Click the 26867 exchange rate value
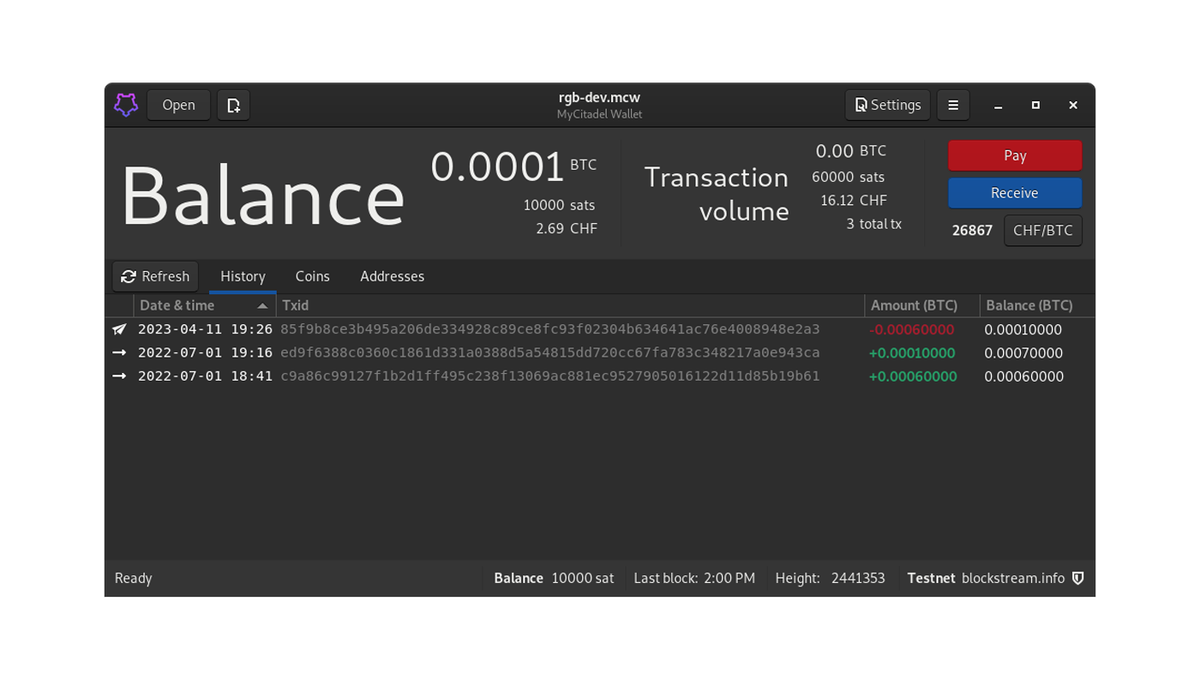Image resolution: width=1200 pixels, height=686 pixels. tap(972, 230)
